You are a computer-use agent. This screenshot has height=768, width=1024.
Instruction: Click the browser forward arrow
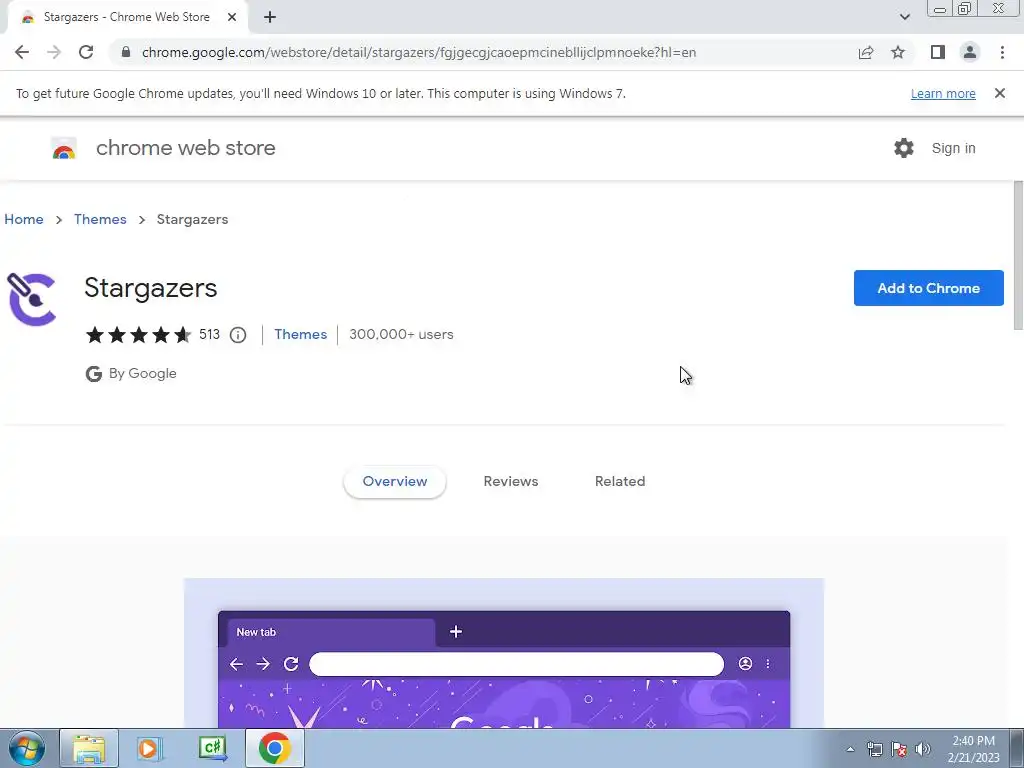[x=54, y=52]
